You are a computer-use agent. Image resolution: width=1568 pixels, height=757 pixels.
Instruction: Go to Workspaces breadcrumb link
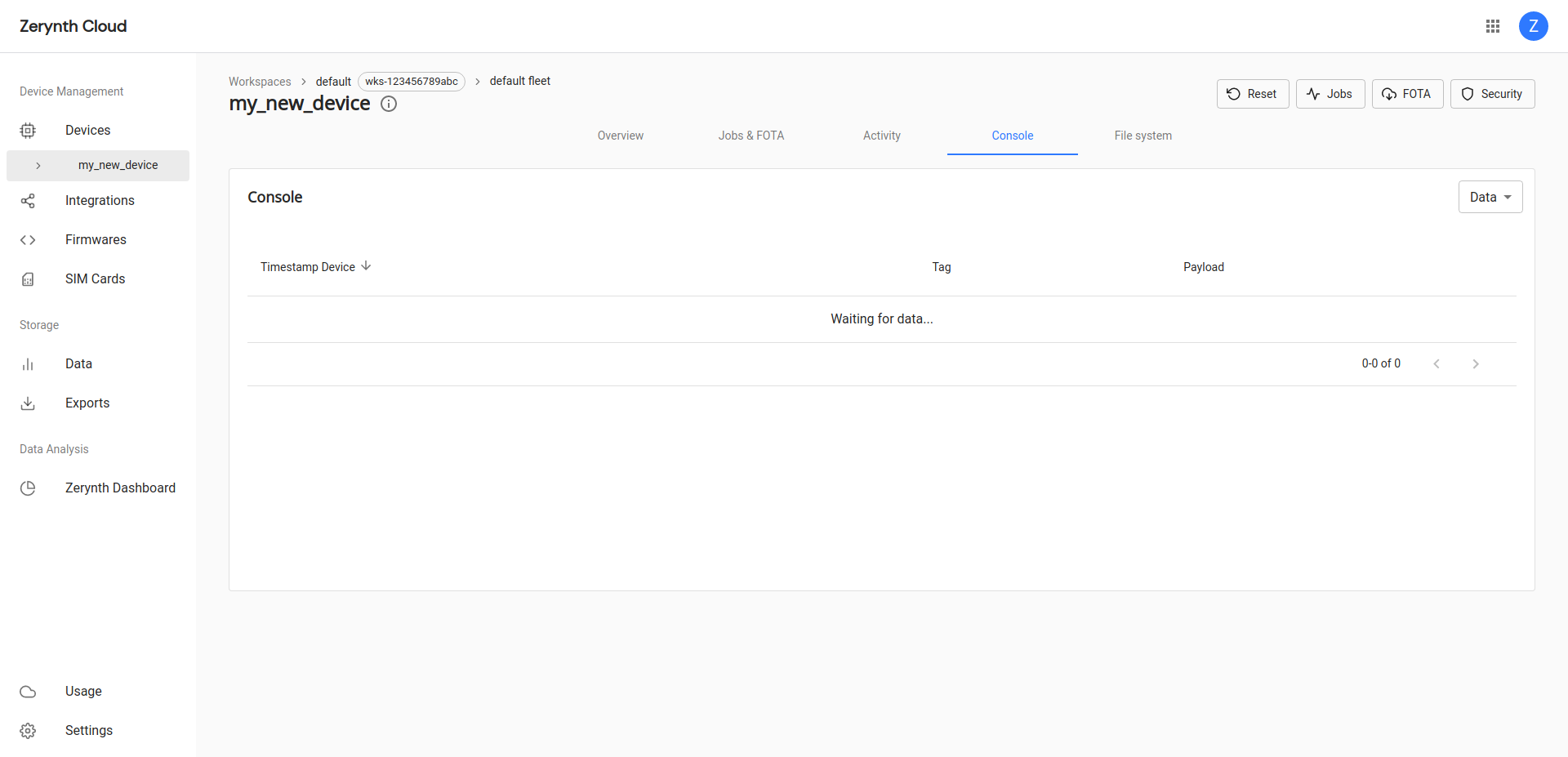tap(260, 82)
